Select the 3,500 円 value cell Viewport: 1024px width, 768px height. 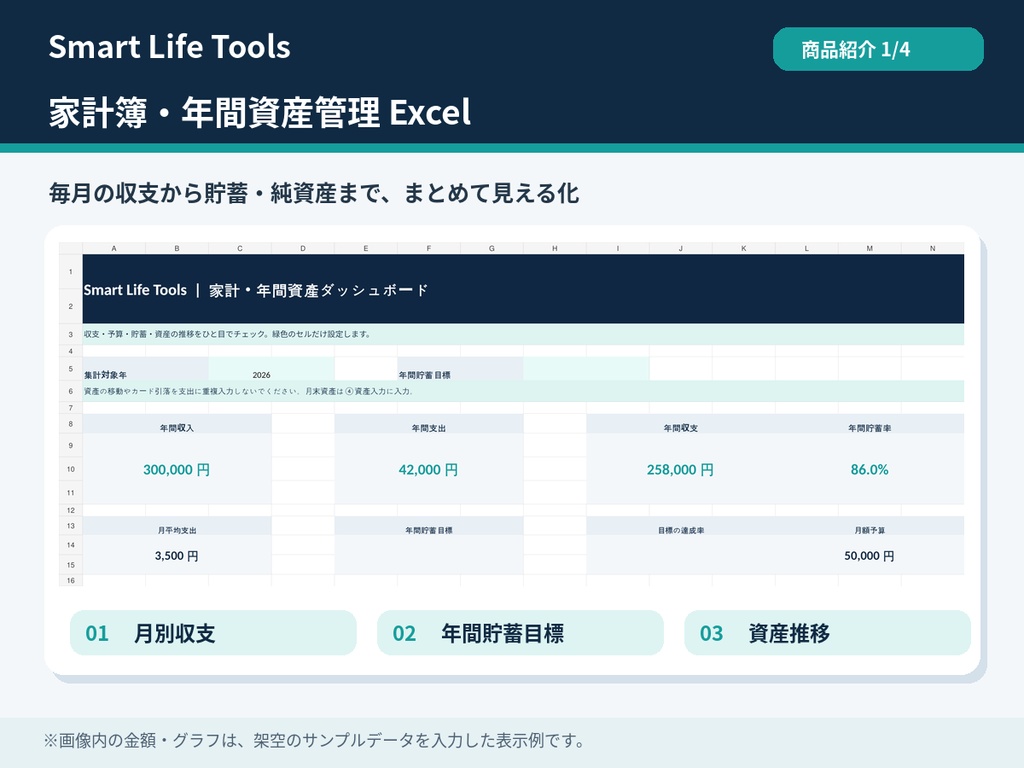tap(177, 556)
